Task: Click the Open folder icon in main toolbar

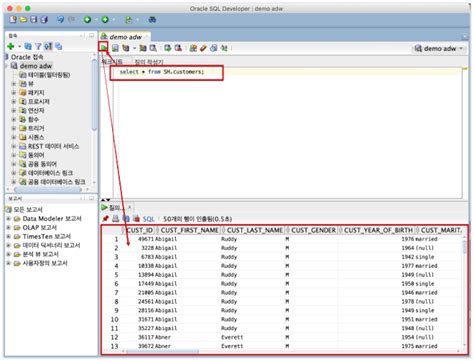Action: pyautogui.click(x=23, y=19)
